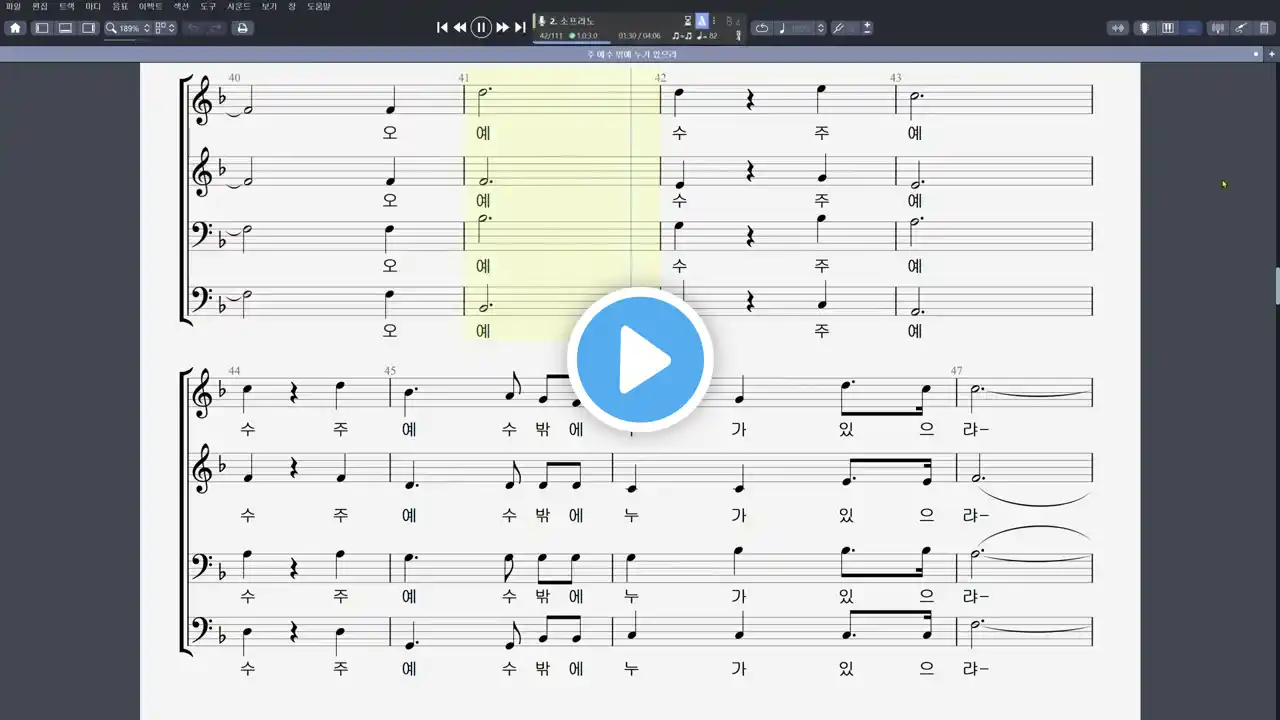
Task: Open the 보기 menu
Action: tap(269, 6)
